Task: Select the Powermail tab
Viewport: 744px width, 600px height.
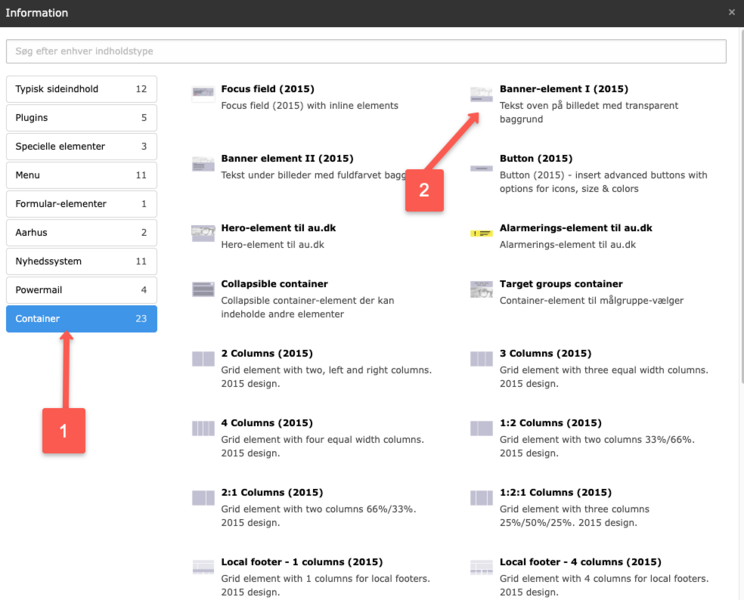Action: pyautogui.click(x=81, y=291)
